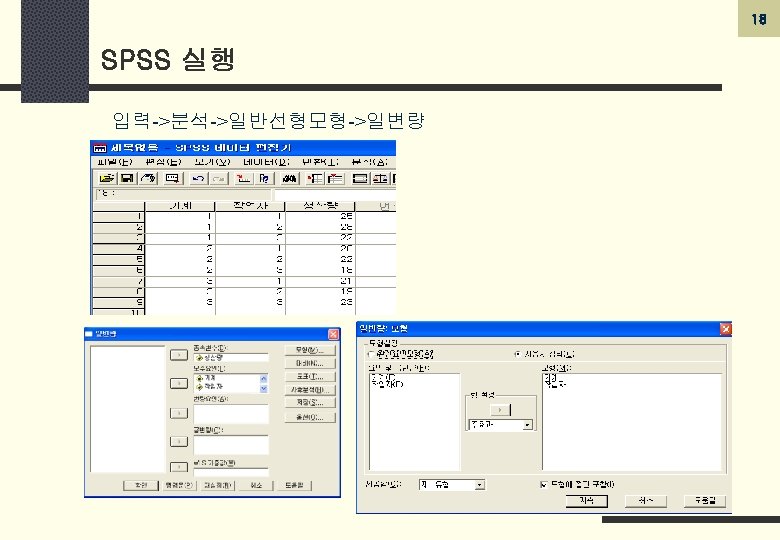This screenshot has width=780, height=540.
Task: Click Plots (도표) button in Univariate dialog
Action: click(310, 377)
